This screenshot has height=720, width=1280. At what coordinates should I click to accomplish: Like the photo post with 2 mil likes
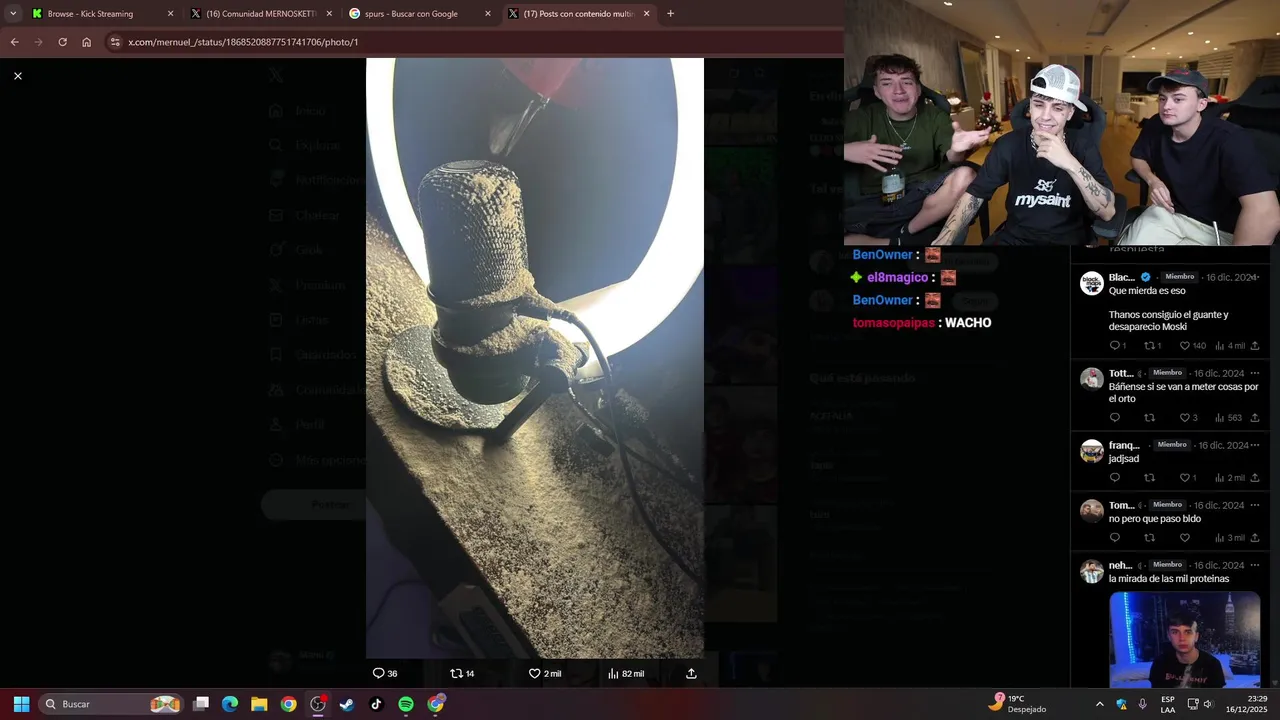545,674
